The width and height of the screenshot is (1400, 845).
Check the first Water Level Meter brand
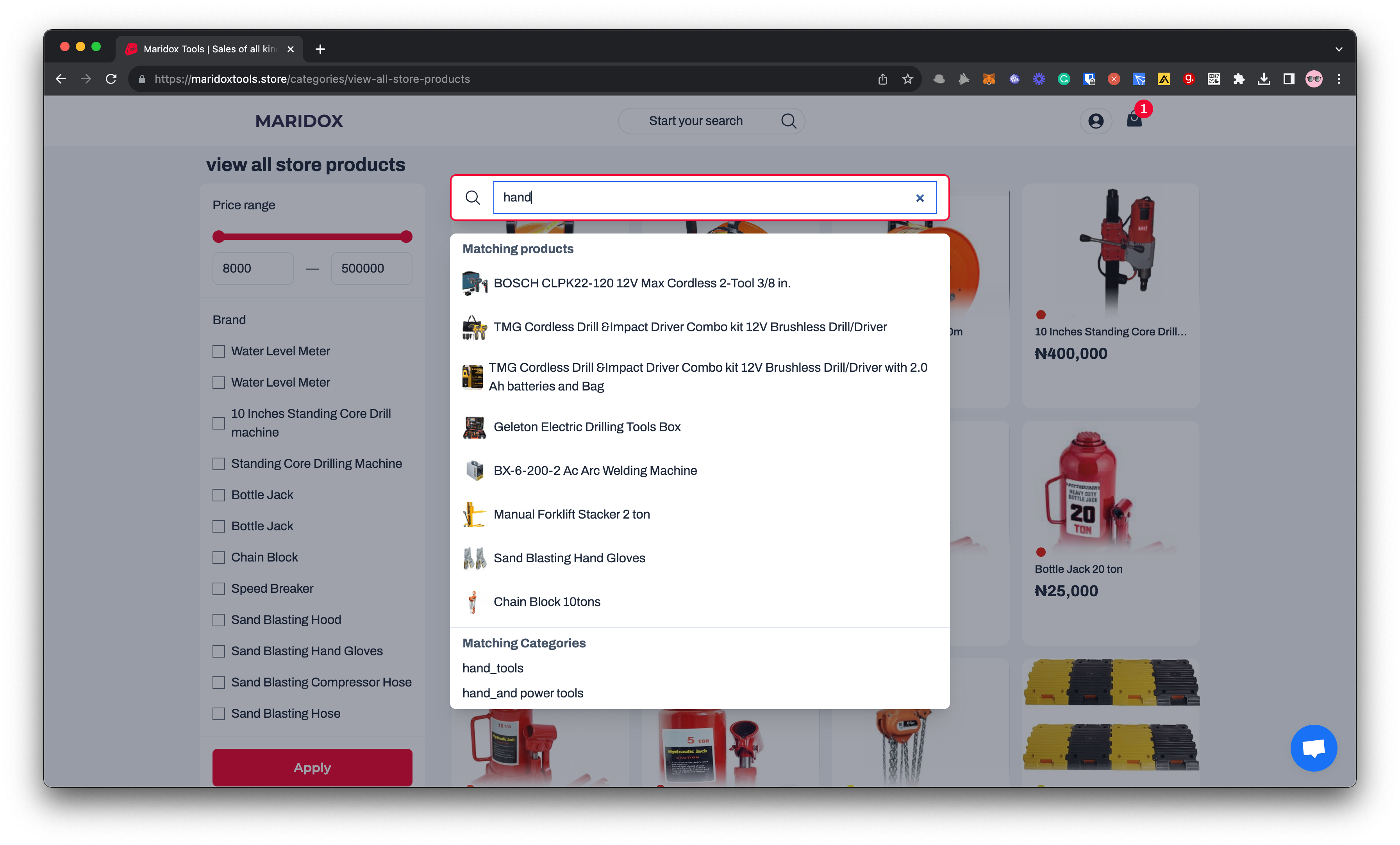(219, 351)
